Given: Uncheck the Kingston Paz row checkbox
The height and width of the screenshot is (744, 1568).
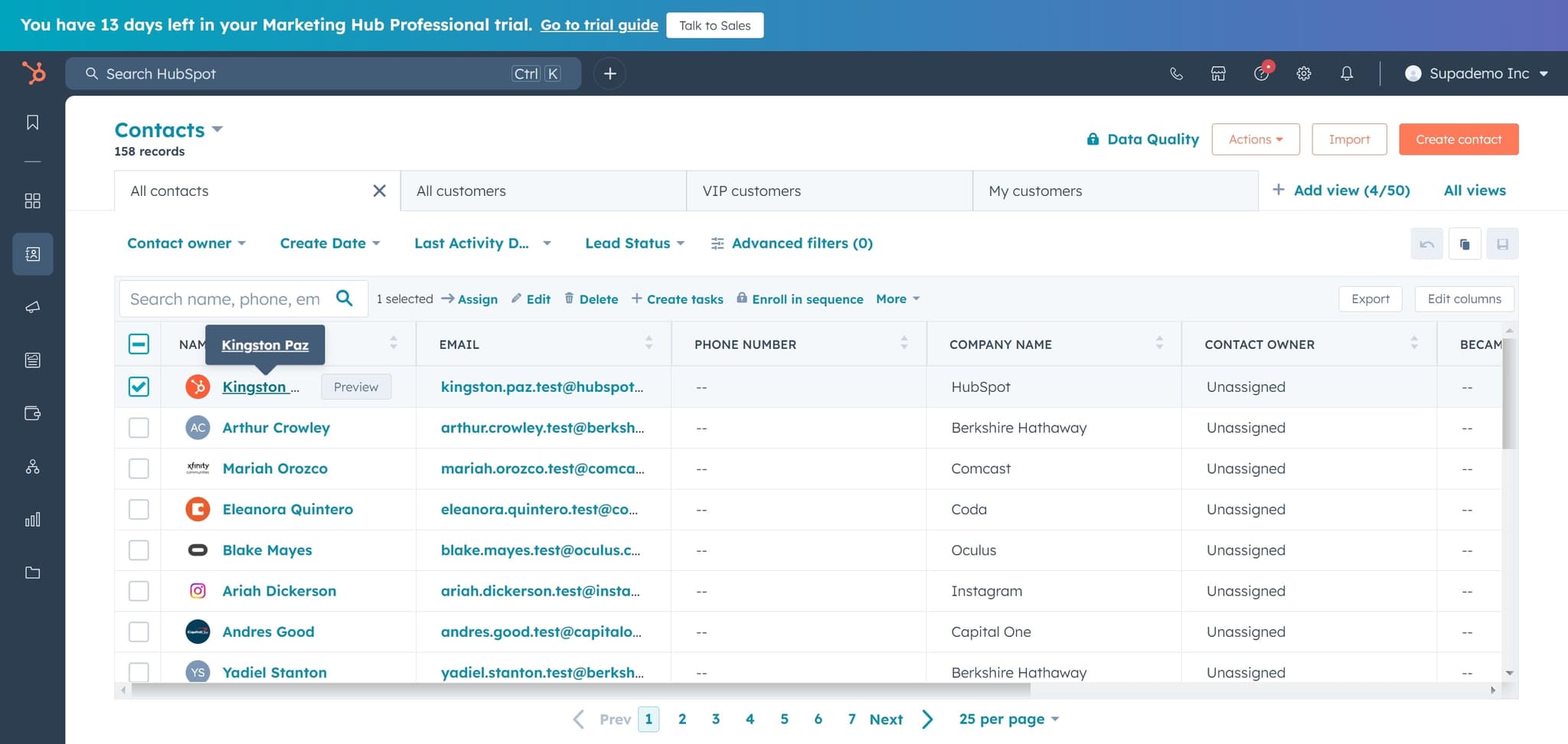Looking at the screenshot, I should 139,387.
